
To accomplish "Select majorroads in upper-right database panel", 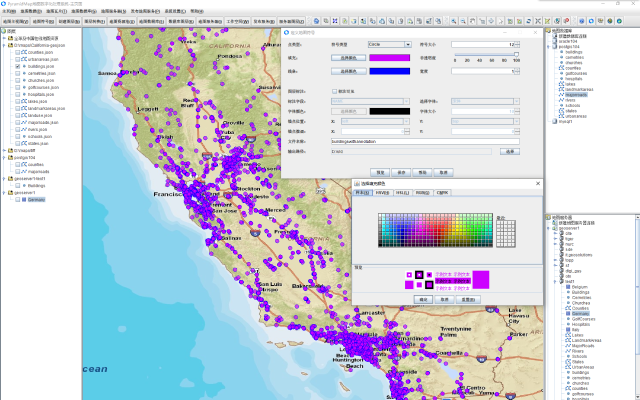I will coord(576,95).
